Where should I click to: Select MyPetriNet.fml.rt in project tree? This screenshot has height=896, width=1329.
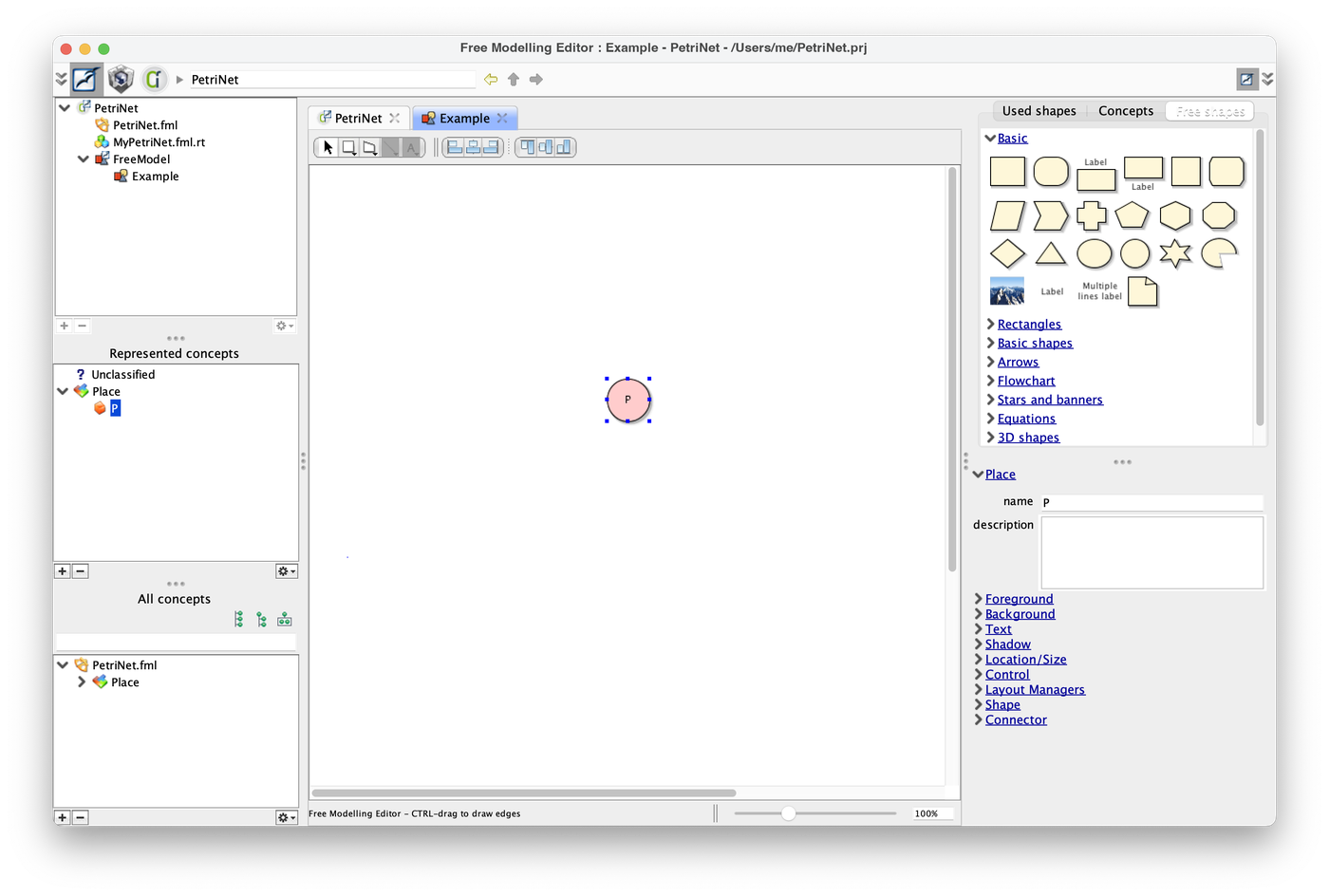point(159,142)
